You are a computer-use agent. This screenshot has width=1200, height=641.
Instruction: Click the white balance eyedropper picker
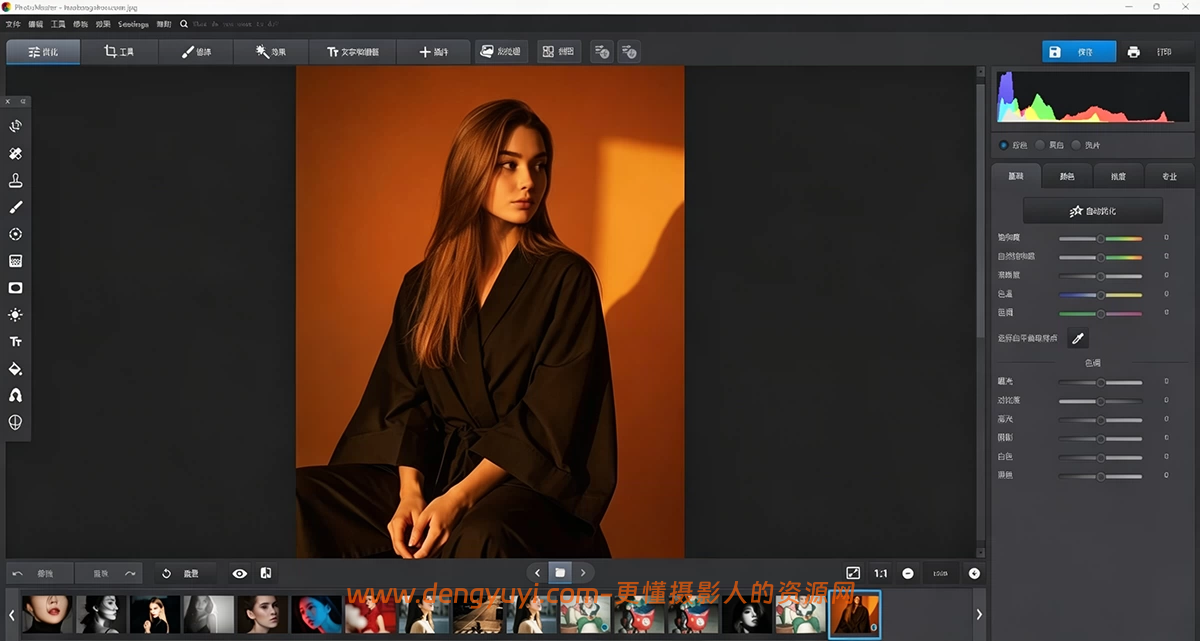click(x=1078, y=338)
